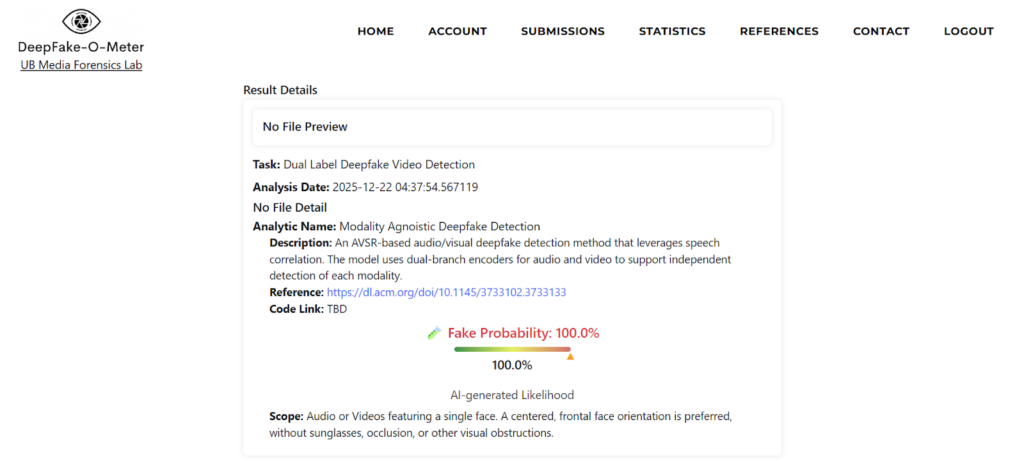Click LOGOUT in the navigation bar
The height and width of the screenshot is (461, 1024).
968,31
